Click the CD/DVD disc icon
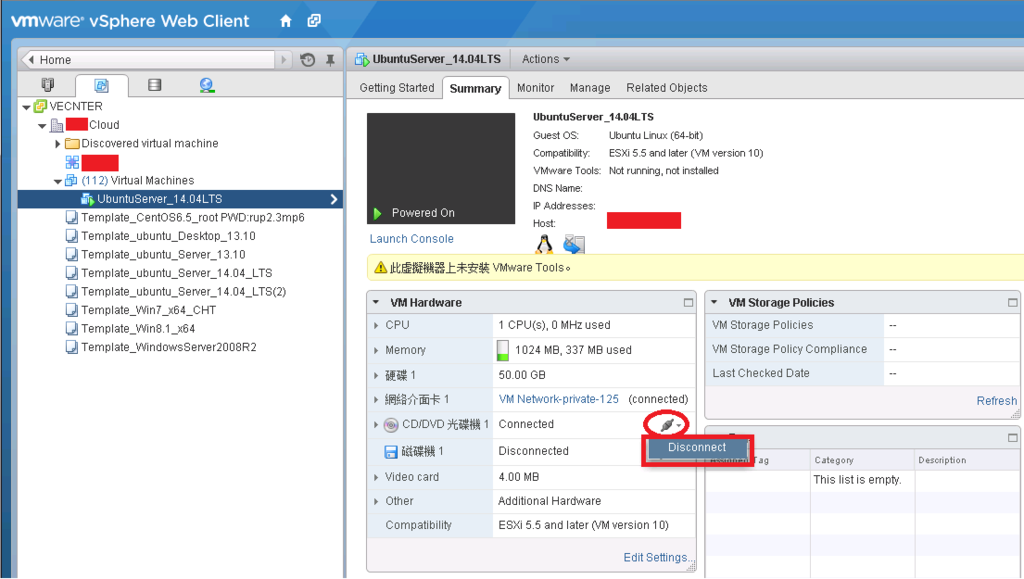The height and width of the screenshot is (579, 1024). pyautogui.click(x=391, y=426)
